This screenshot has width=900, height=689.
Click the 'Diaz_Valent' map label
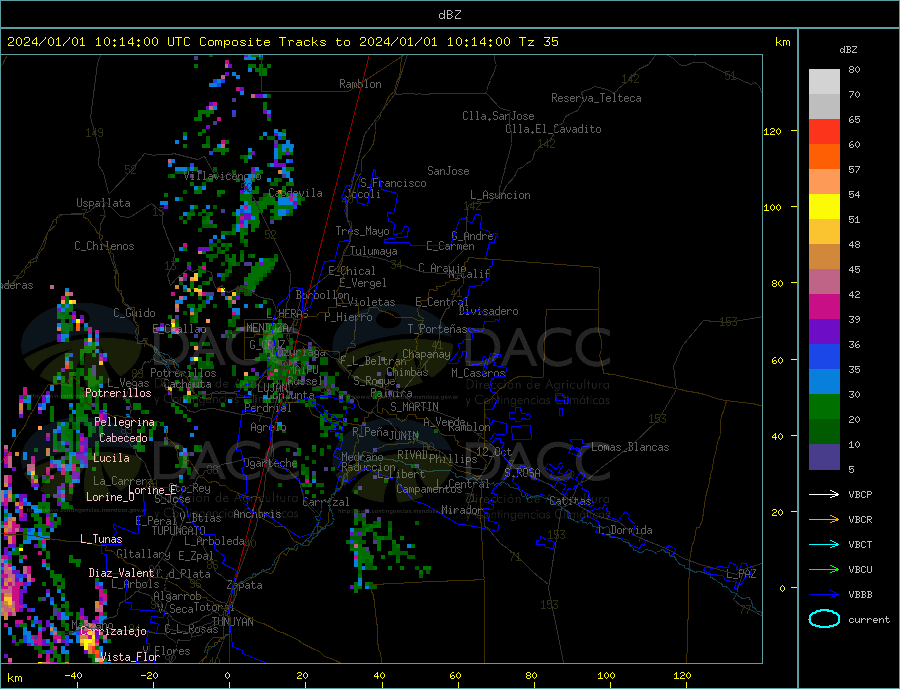pyautogui.click(x=121, y=573)
